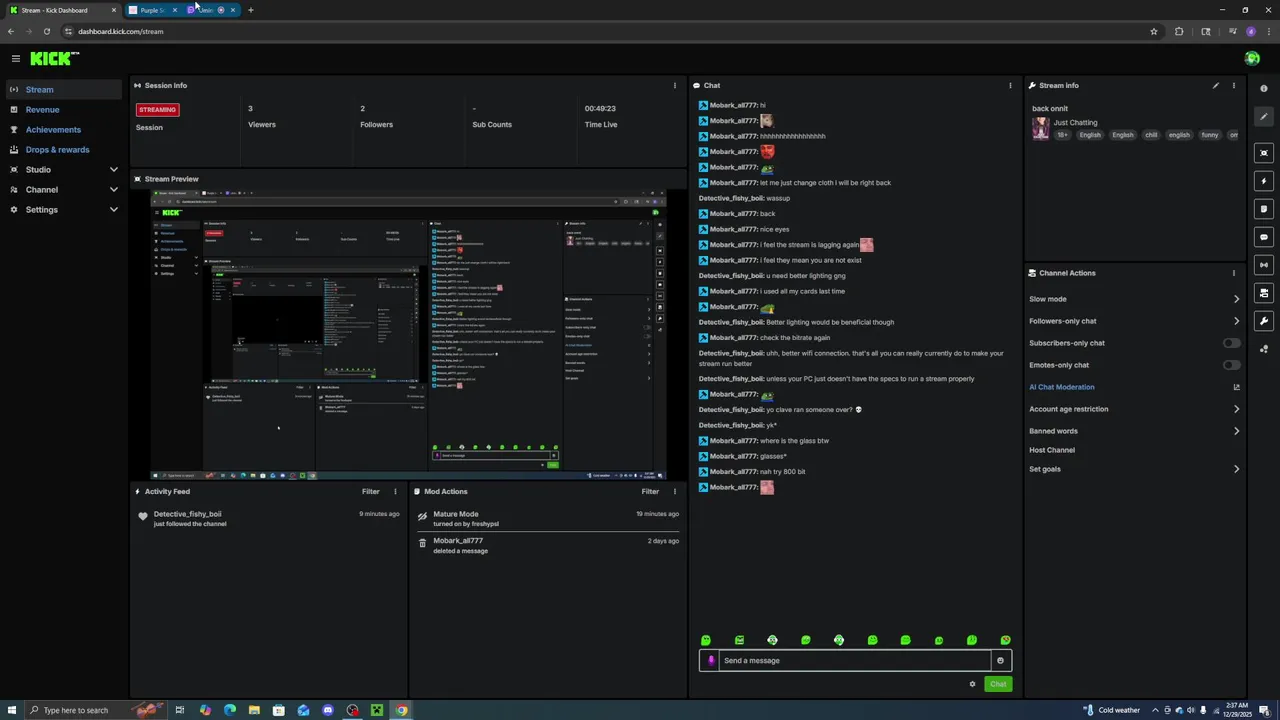Click the Just Chatting category thumbnail

(x=1041, y=128)
